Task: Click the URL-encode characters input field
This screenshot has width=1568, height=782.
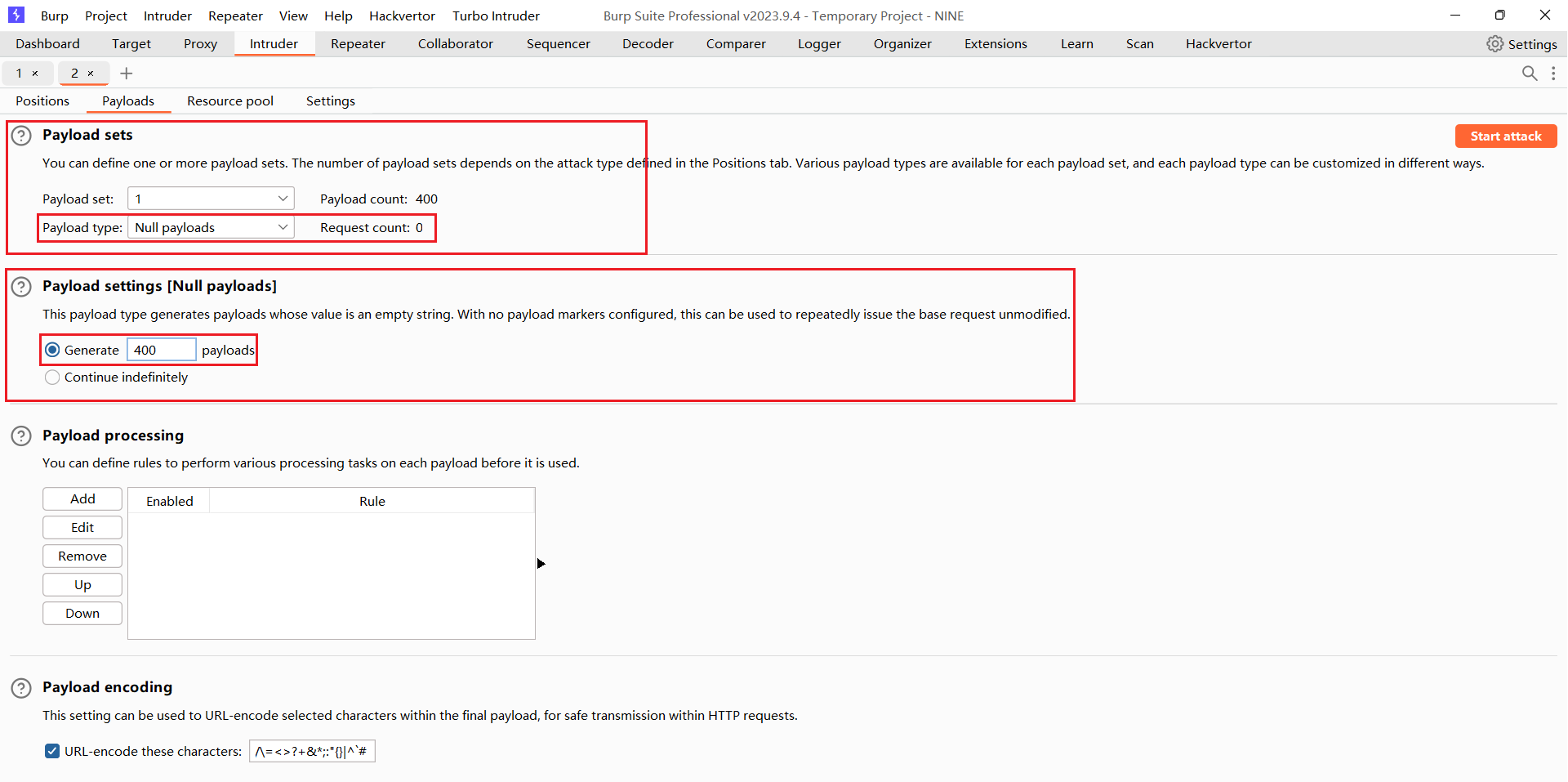Action: tap(312, 751)
